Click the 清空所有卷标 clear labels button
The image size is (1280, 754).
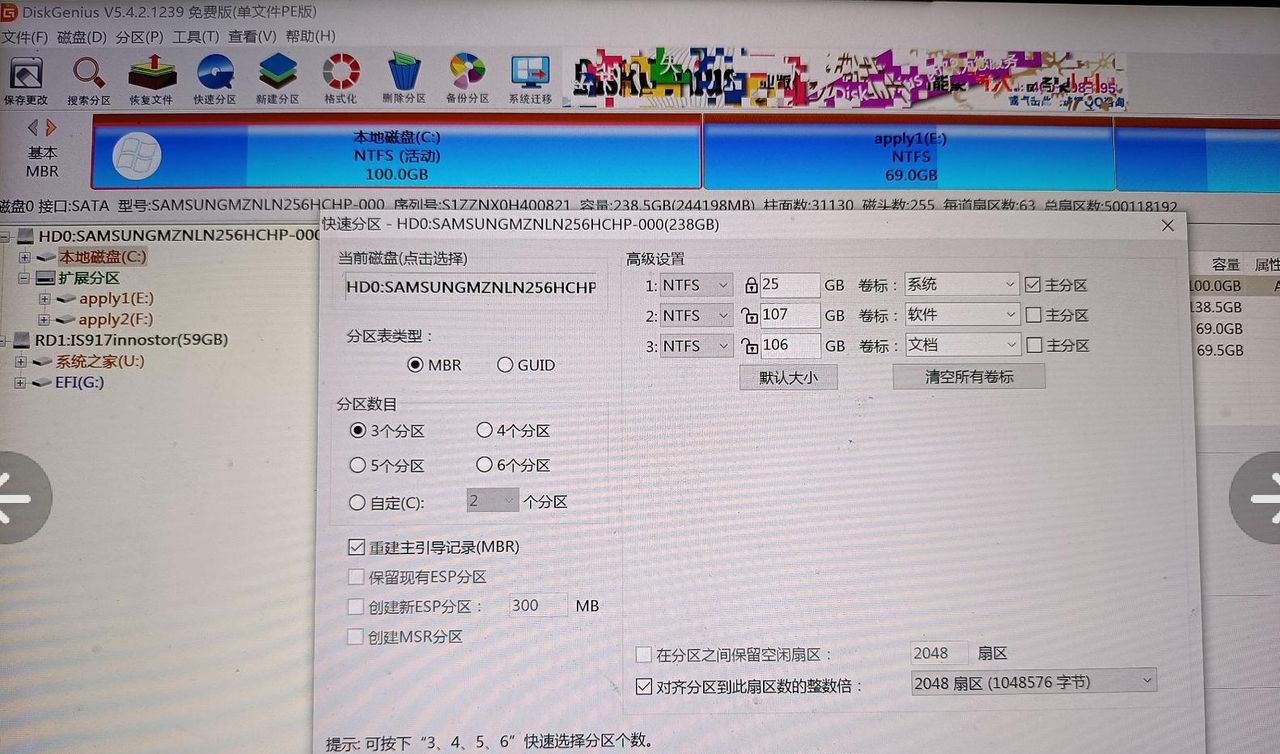point(968,376)
